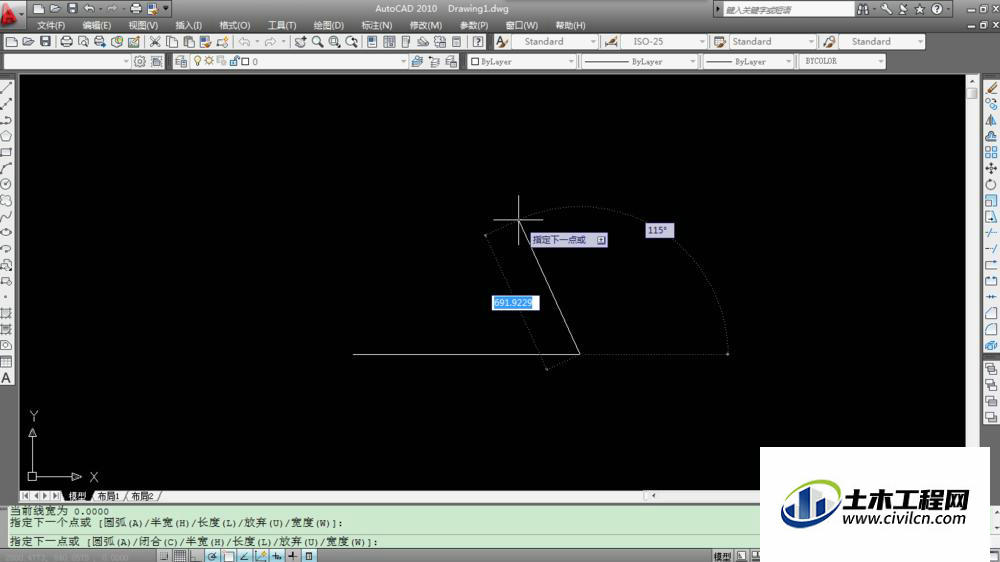
Task: Open the linetype ByLayer dropdown
Action: [x=693, y=61]
